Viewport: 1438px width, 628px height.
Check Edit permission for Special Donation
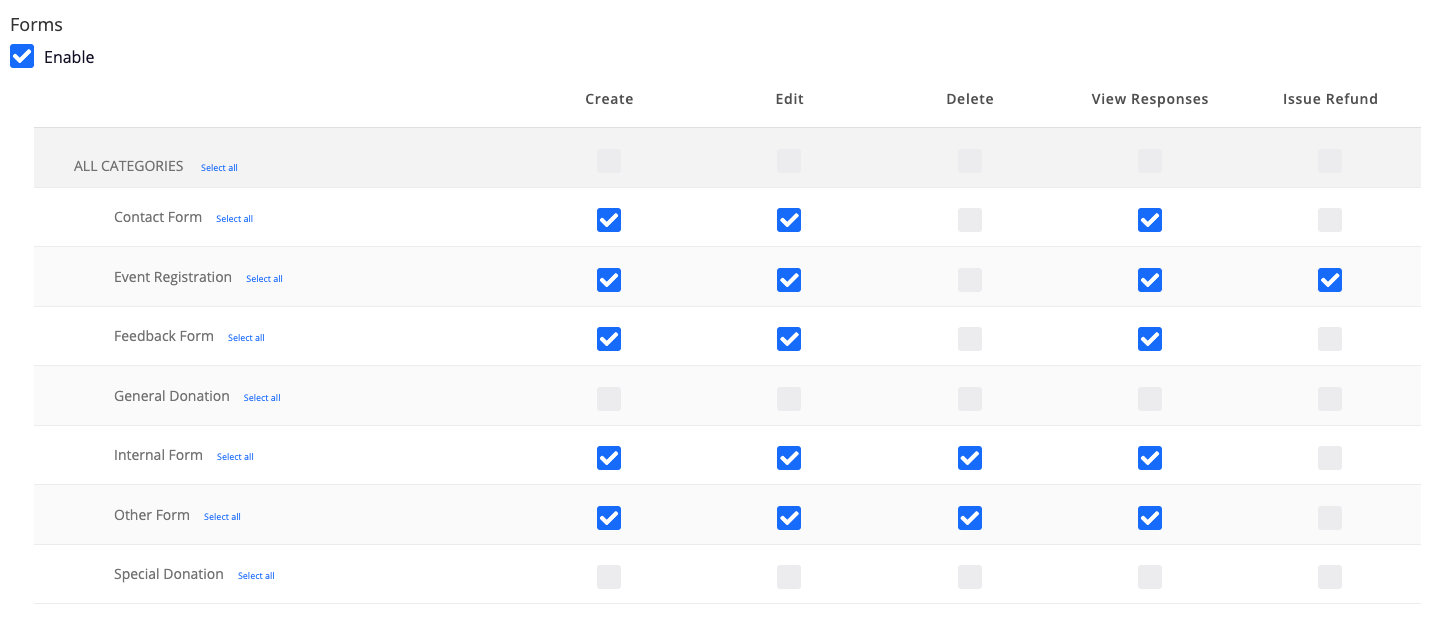click(x=789, y=577)
